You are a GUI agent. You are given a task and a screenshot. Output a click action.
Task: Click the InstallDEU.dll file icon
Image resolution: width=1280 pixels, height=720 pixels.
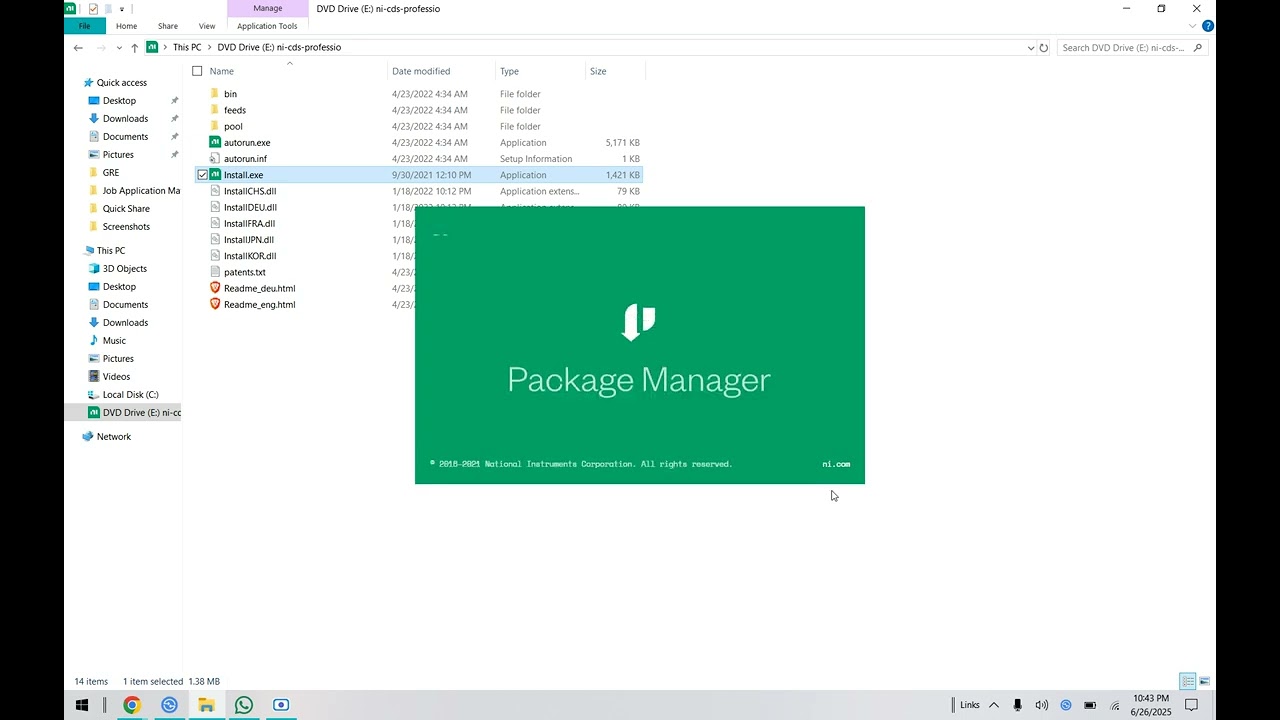(x=214, y=207)
